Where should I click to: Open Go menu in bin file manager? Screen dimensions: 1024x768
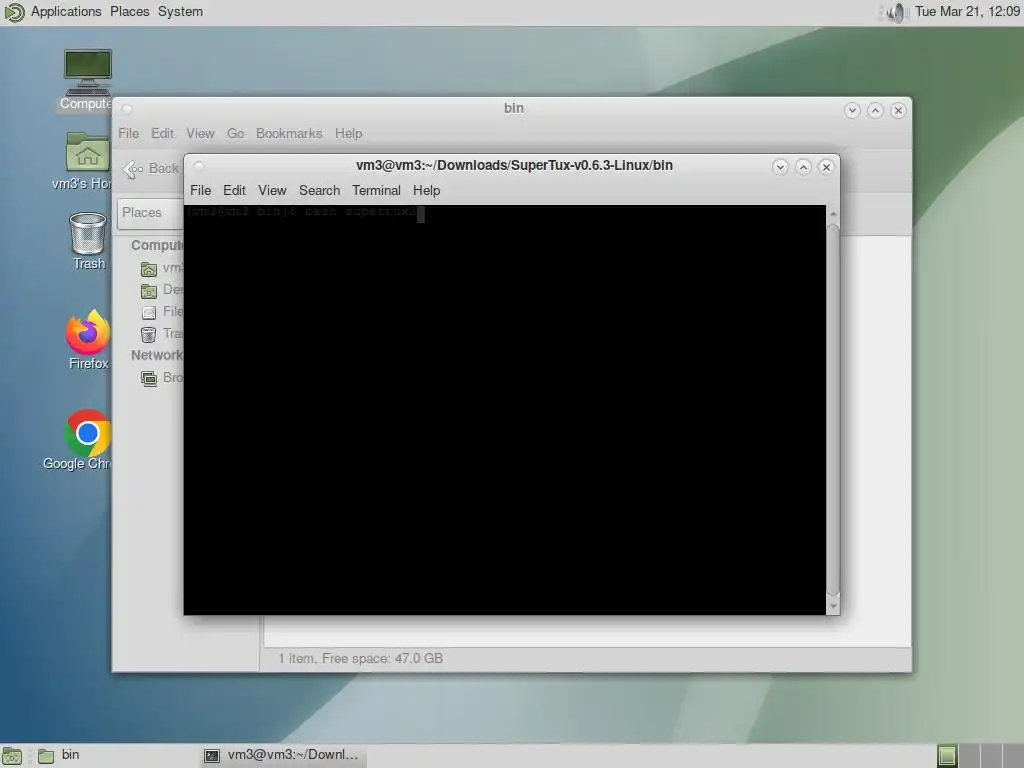coord(235,133)
